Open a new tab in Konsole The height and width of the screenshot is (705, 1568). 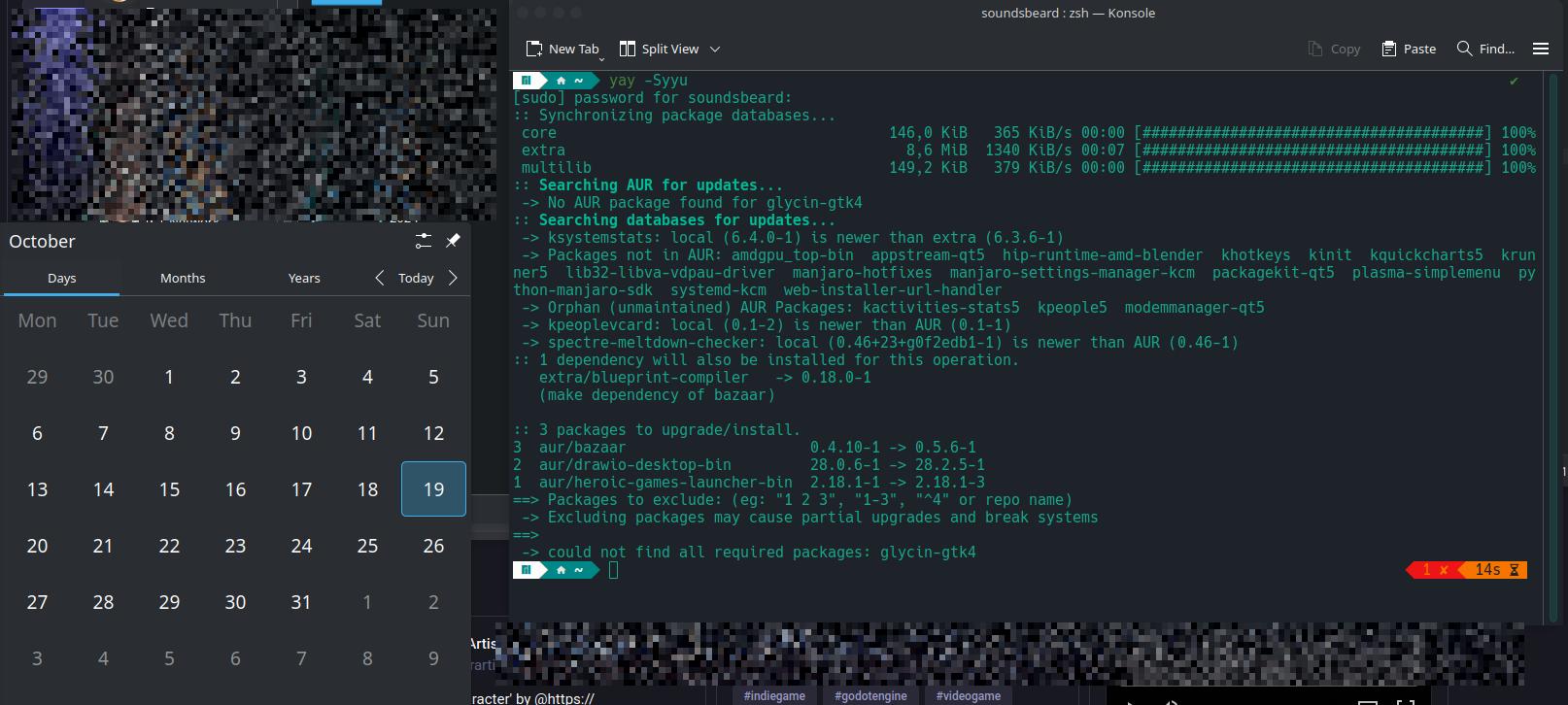tap(562, 49)
